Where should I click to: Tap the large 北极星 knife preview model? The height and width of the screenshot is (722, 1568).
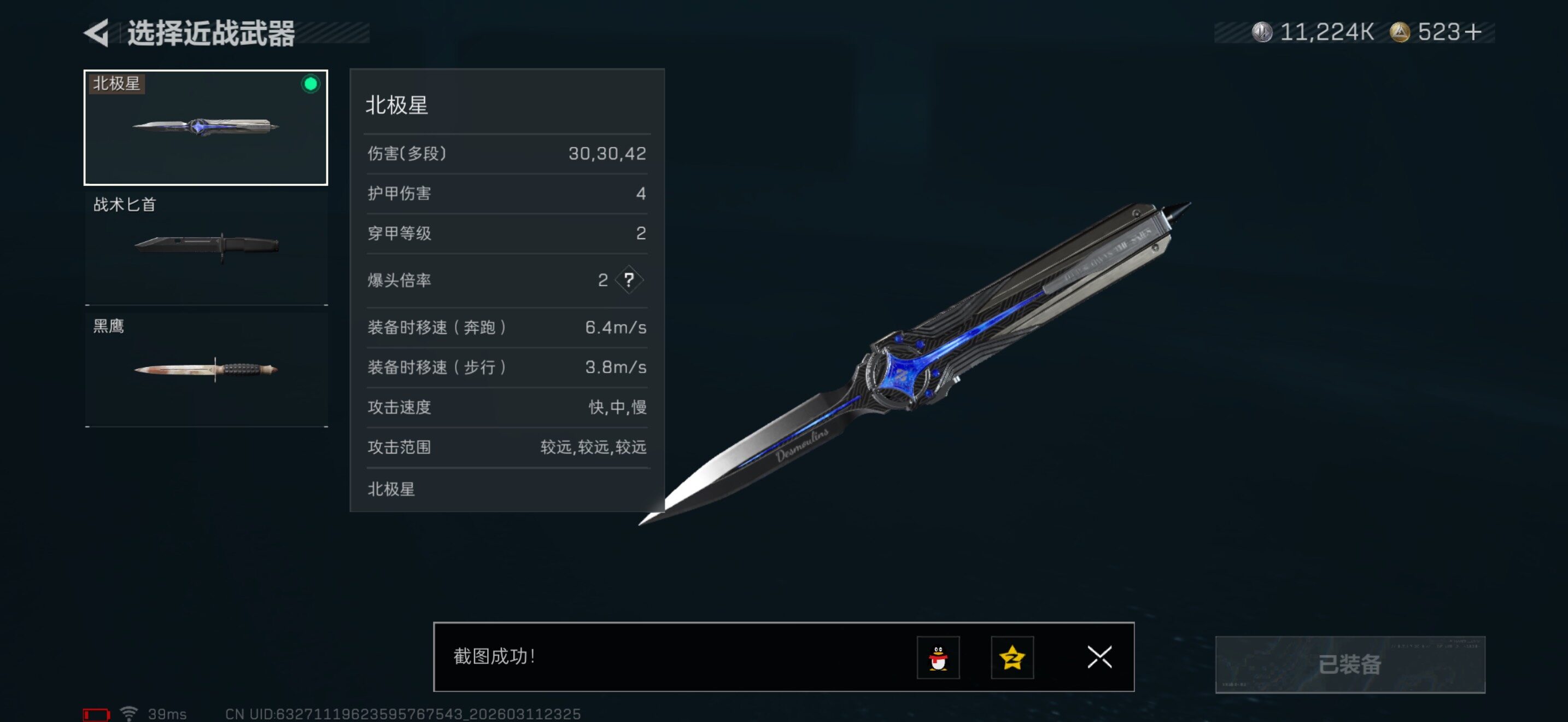(913, 363)
